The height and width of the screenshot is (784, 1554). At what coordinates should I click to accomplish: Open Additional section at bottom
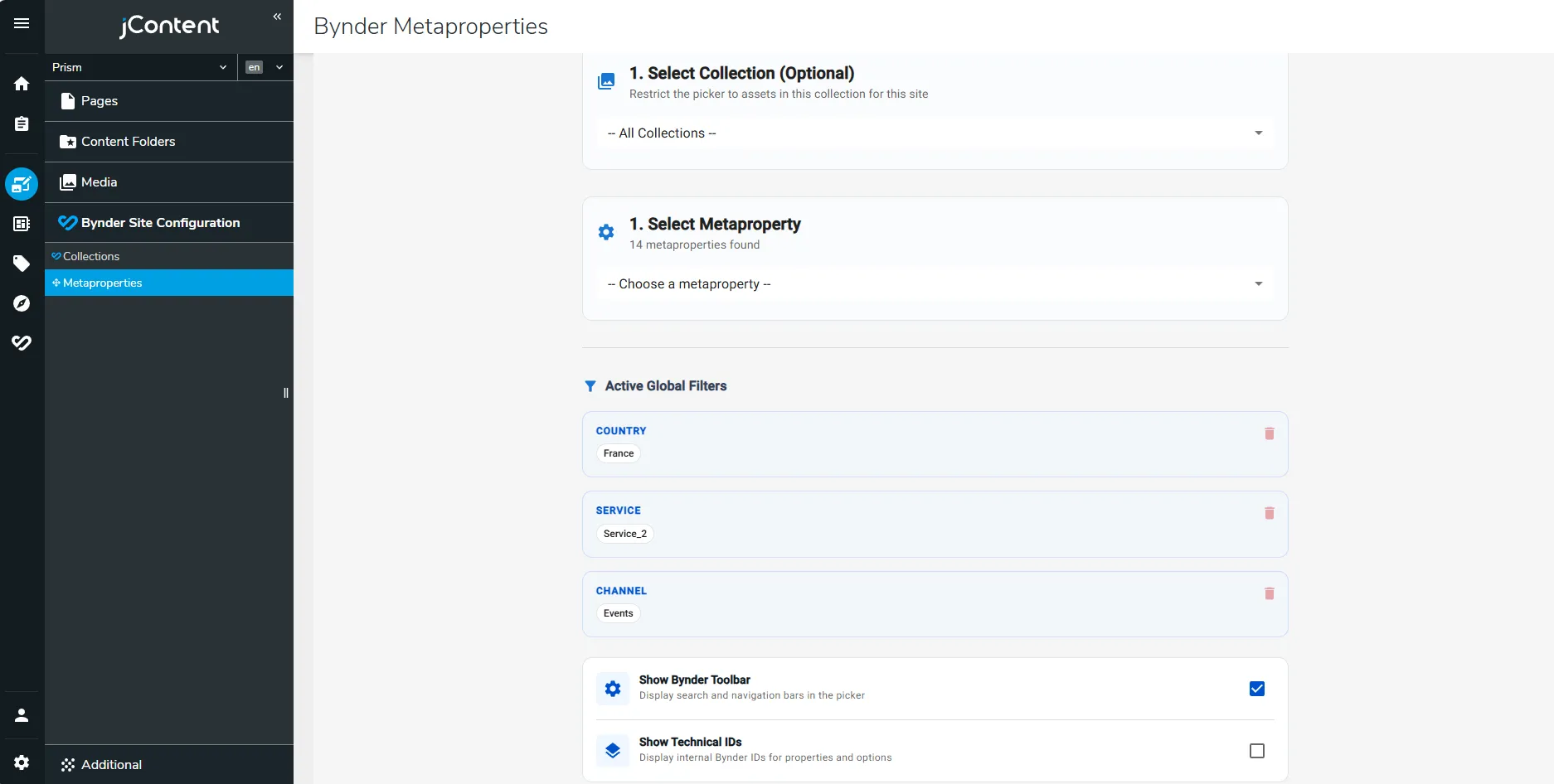169,764
